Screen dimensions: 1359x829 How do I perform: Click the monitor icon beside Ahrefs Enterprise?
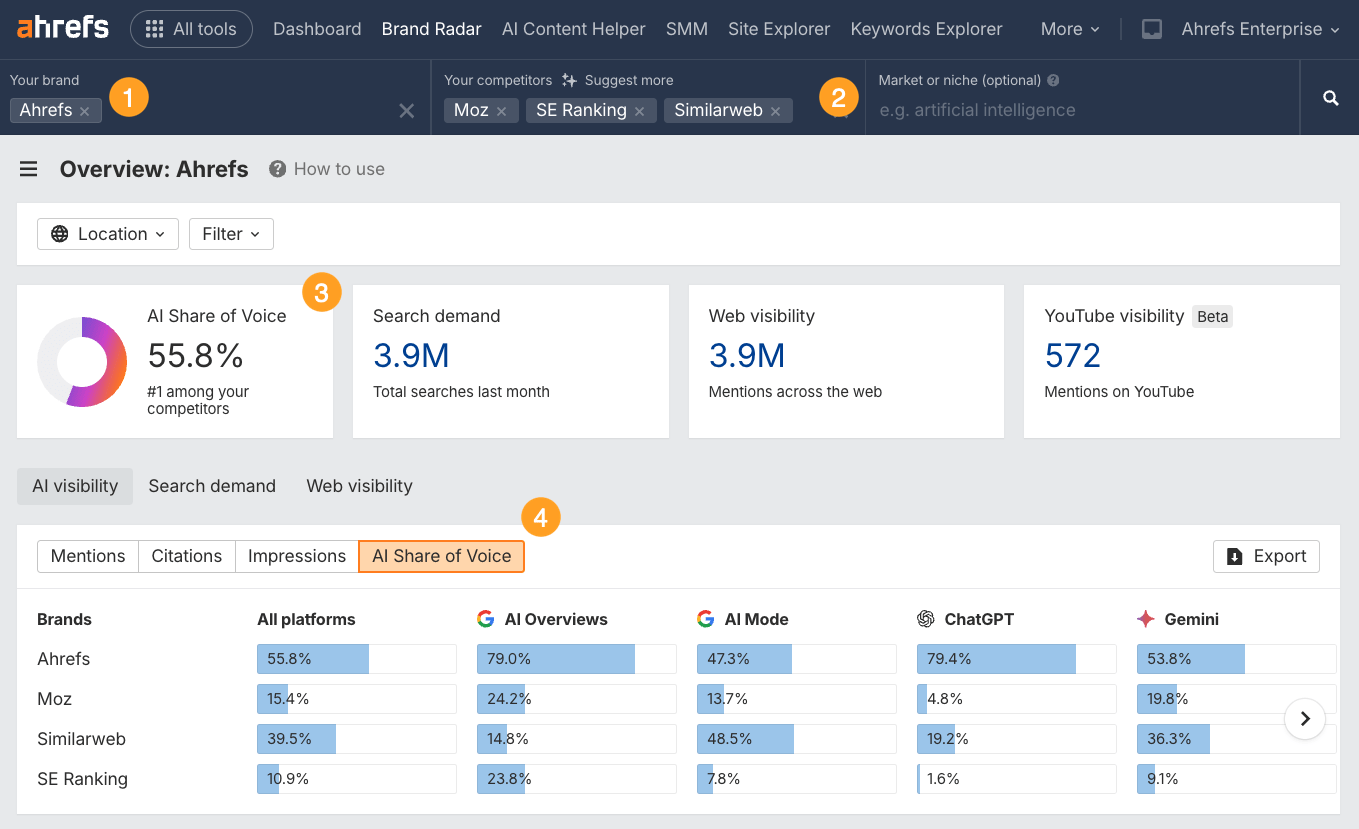pos(1151,29)
